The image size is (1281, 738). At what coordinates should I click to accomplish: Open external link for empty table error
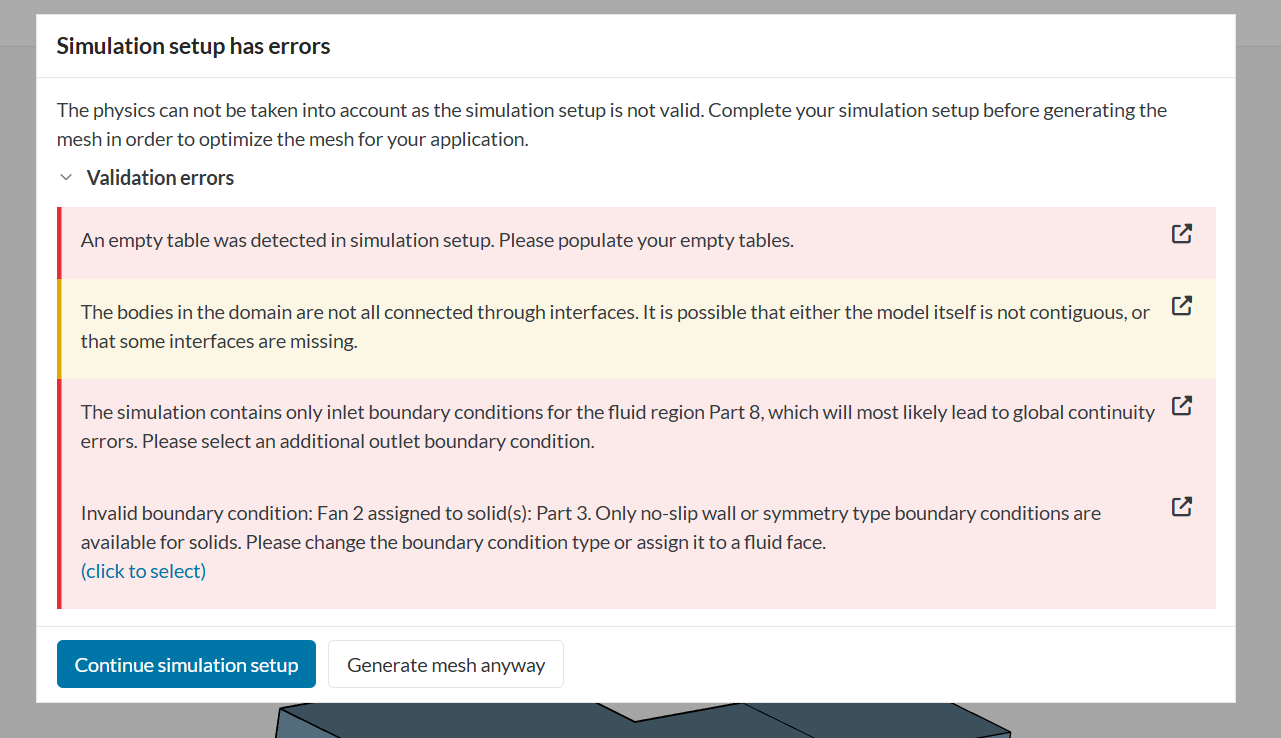(x=1181, y=234)
